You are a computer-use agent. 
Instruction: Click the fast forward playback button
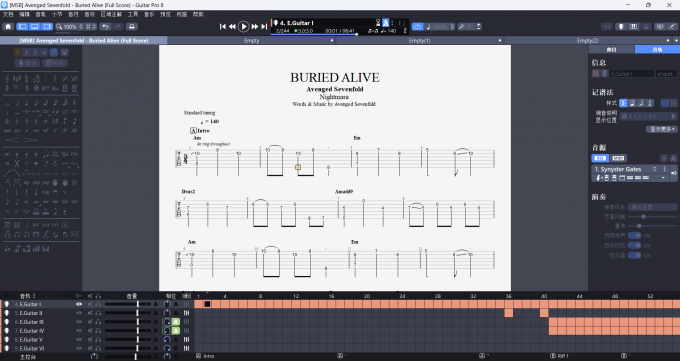tap(255, 26)
